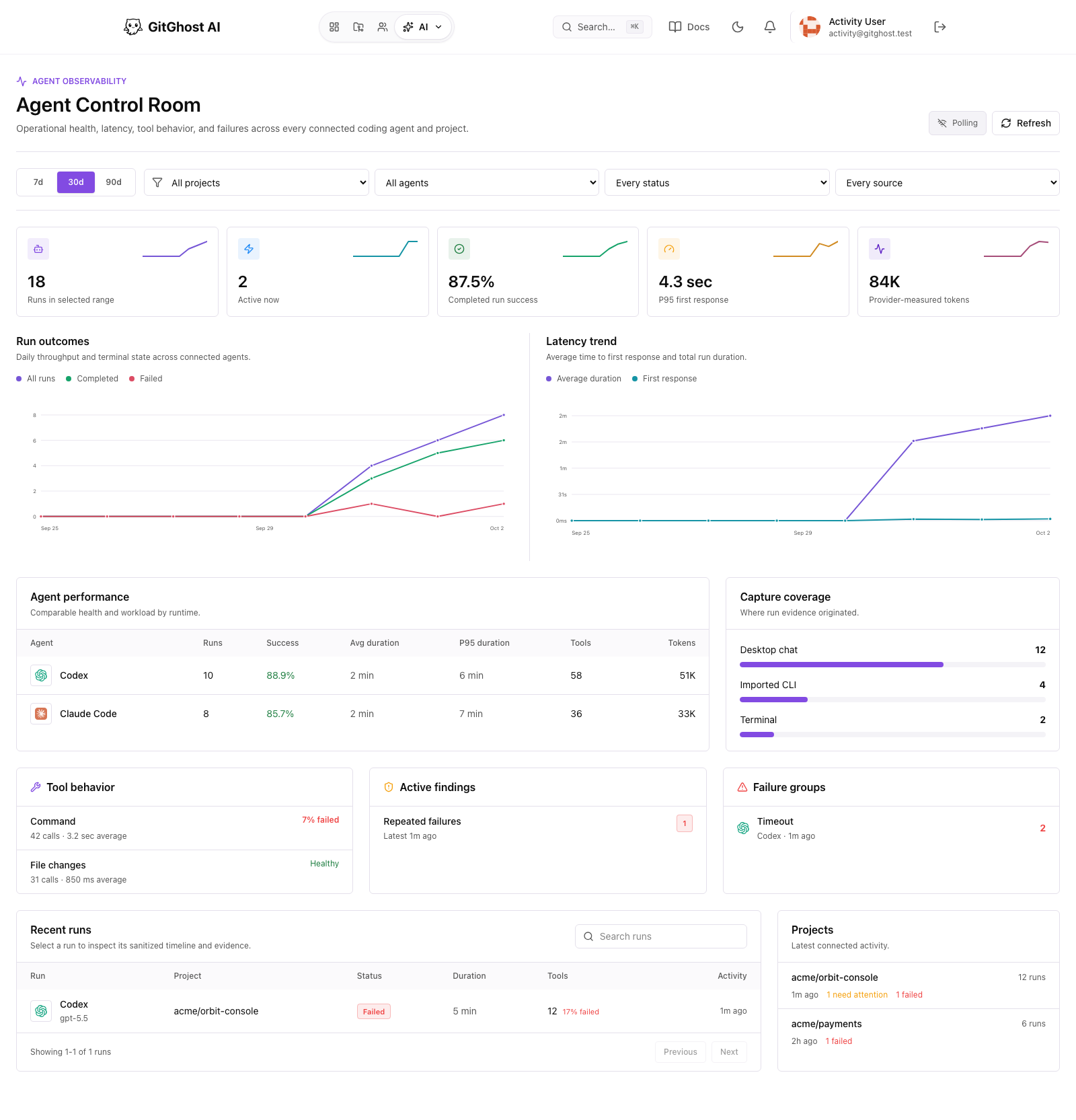Open the projects folder icon in nav
1076x1120 pixels.
coord(358,27)
